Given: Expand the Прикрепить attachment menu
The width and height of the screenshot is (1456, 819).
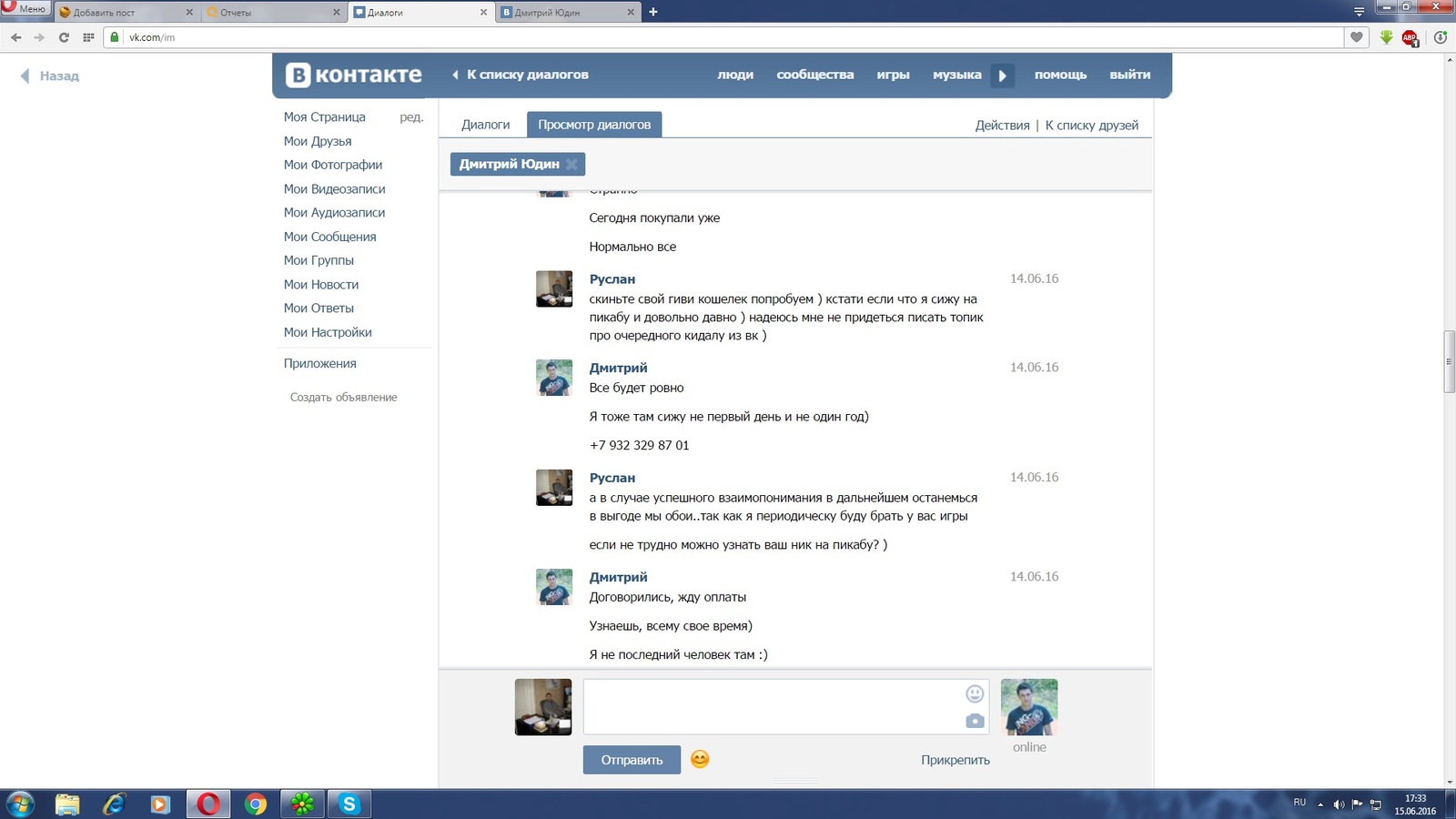Looking at the screenshot, I should (x=955, y=760).
